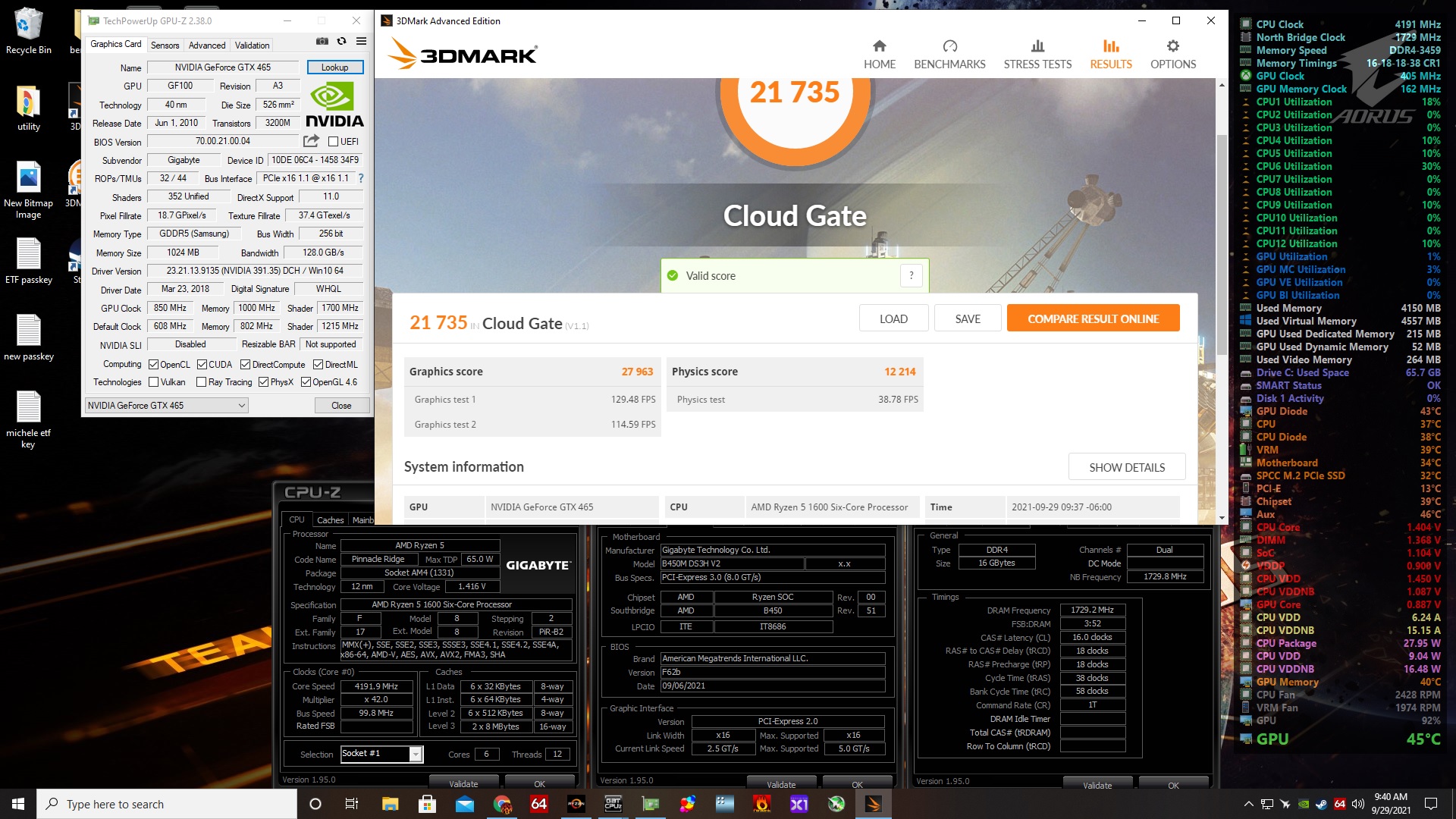The width and height of the screenshot is (1456, 819).
Task: Click the 3DMark vertical scrollbar thumb
Action: pyautogui.click(x=1221, y=245)
